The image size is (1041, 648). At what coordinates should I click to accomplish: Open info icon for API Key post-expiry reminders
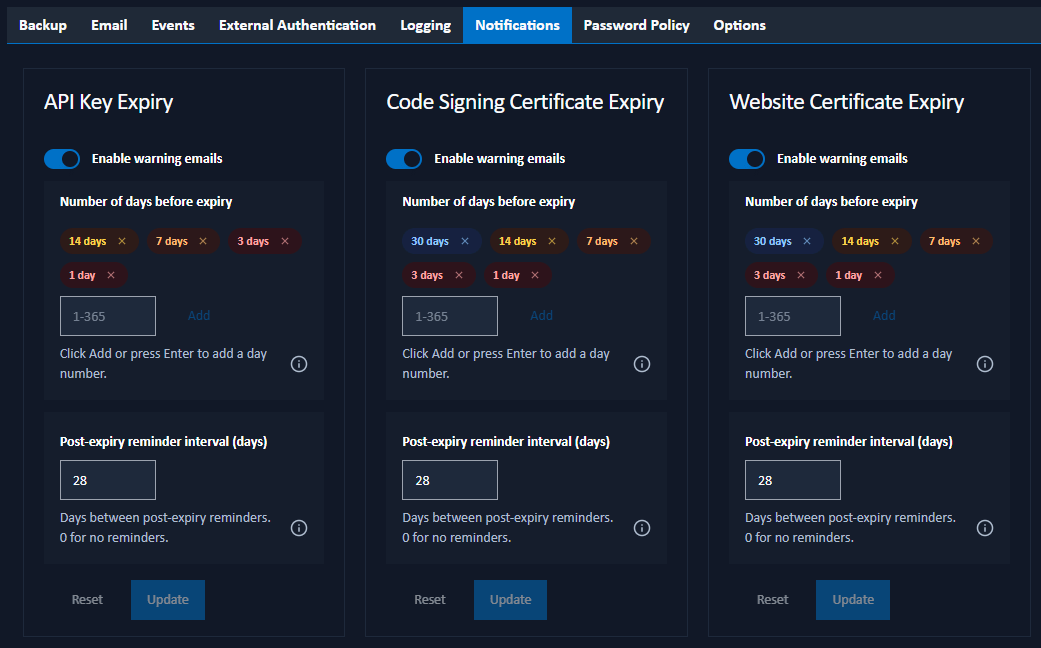pos(299,528)
